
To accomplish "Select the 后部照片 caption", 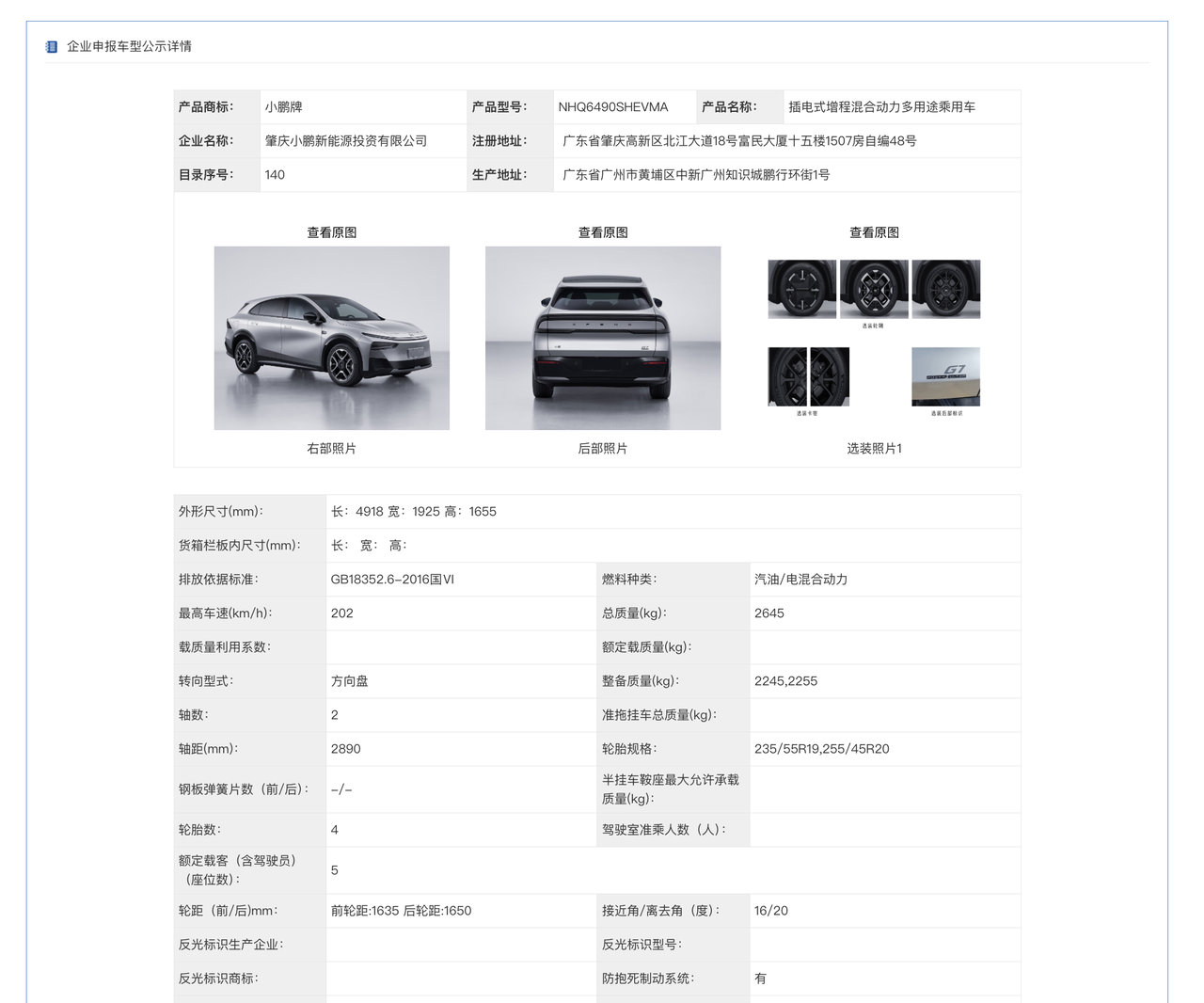I will 603,449.
